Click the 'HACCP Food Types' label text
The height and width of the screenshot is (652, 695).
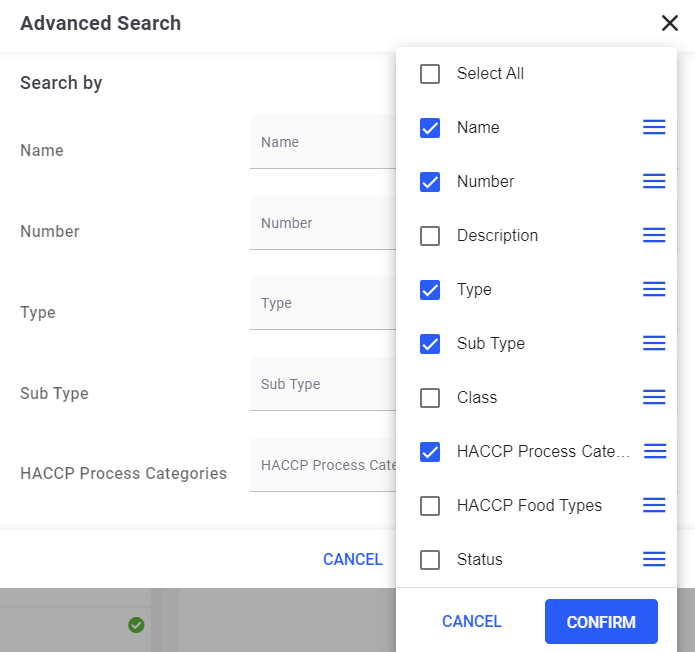[529, 505]
